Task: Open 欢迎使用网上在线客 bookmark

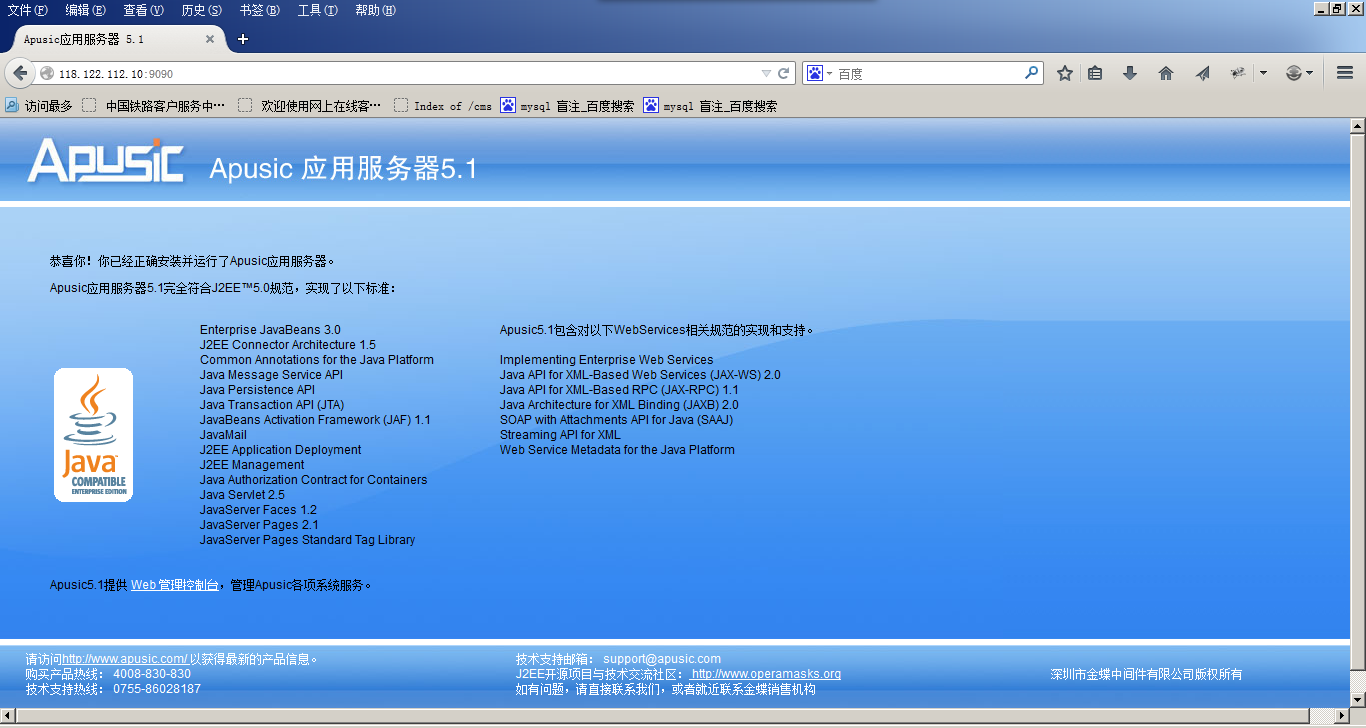Action: [x=310, y=105]
